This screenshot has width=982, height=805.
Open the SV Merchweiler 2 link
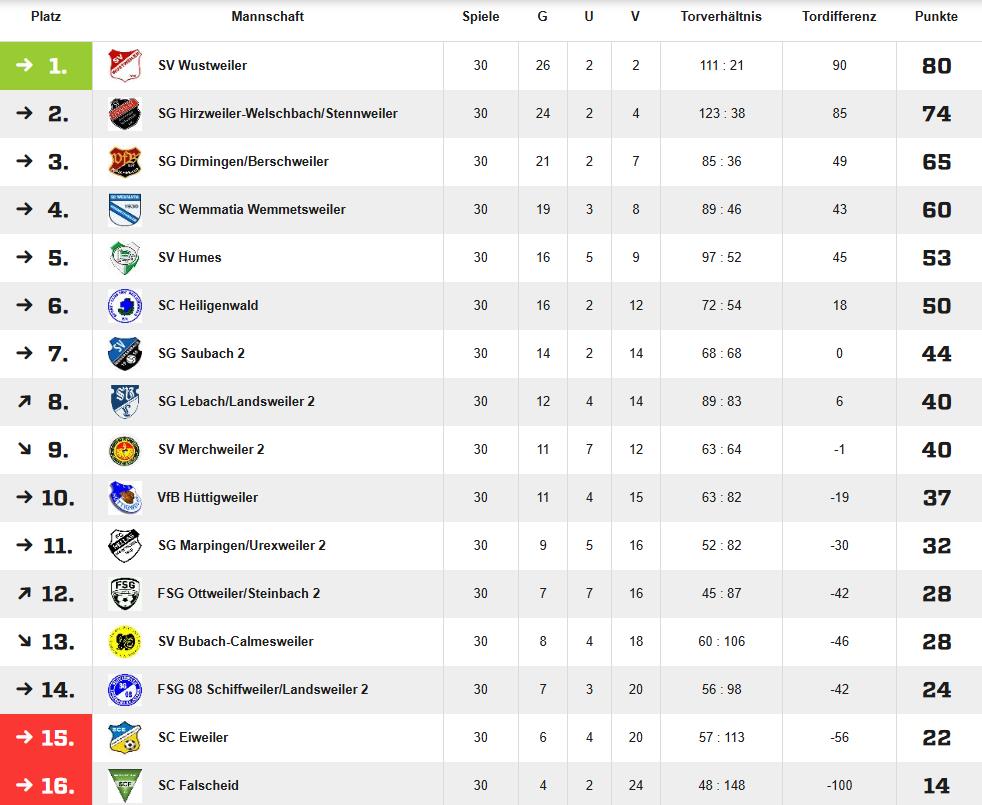point(211,450)
